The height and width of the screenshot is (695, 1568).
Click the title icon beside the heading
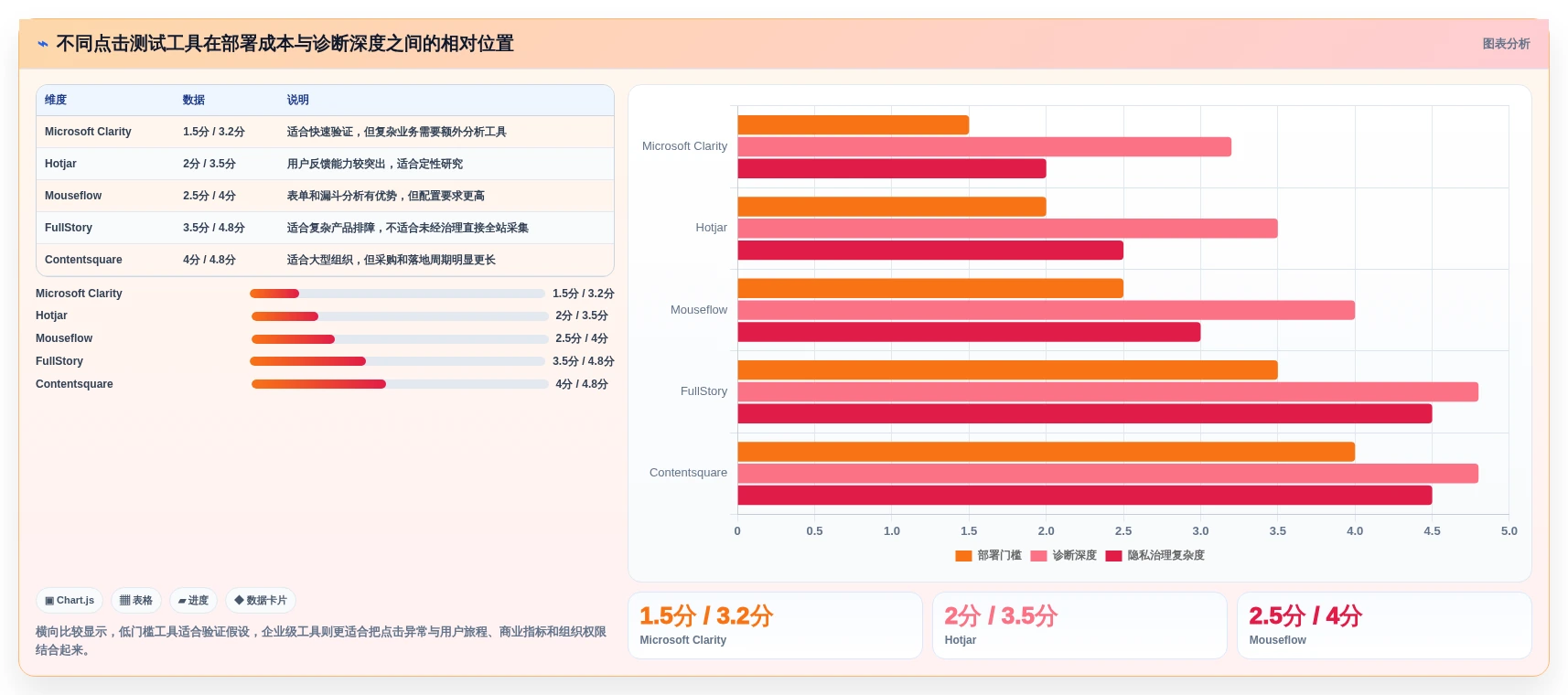[43, 44]
